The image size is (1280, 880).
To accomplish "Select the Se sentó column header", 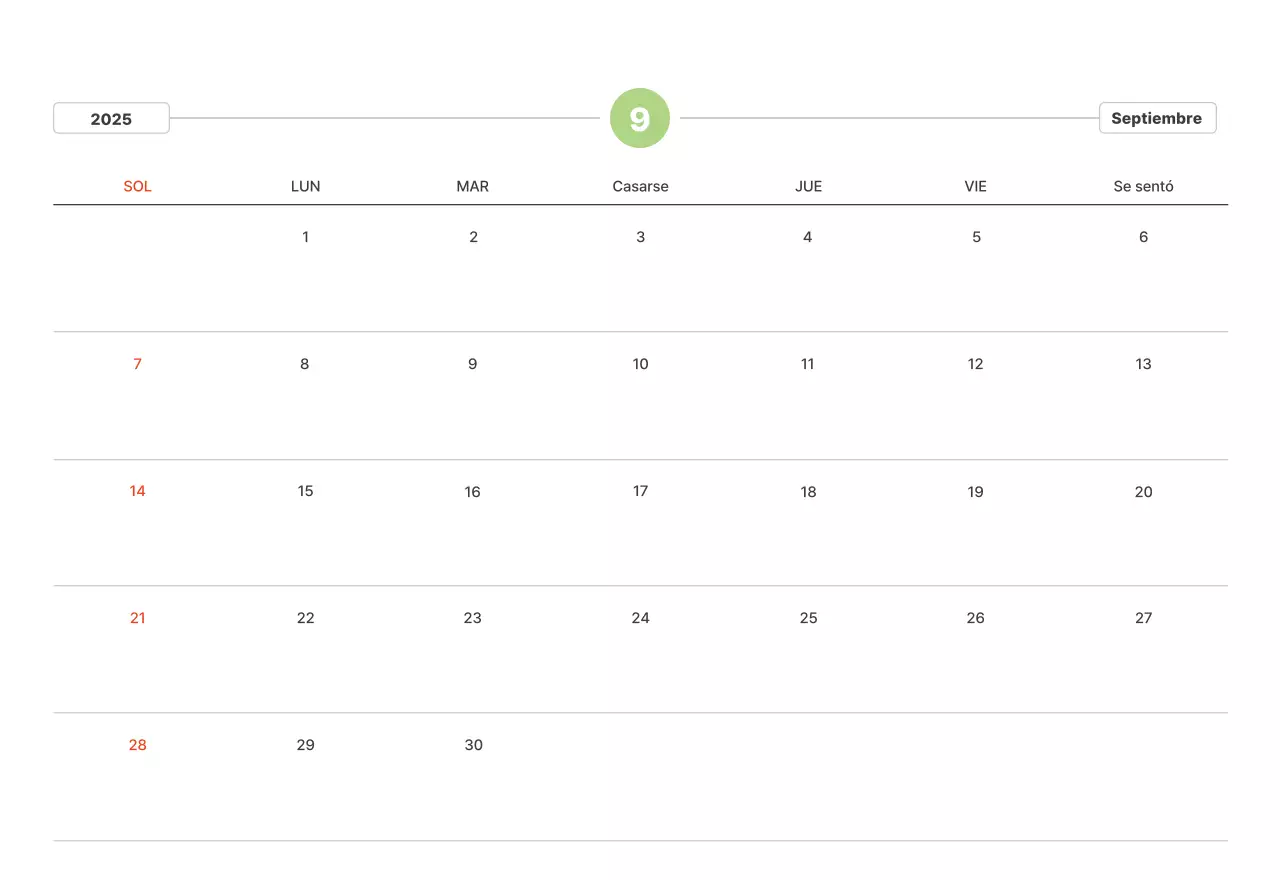I will click(x=1143, y=186).
